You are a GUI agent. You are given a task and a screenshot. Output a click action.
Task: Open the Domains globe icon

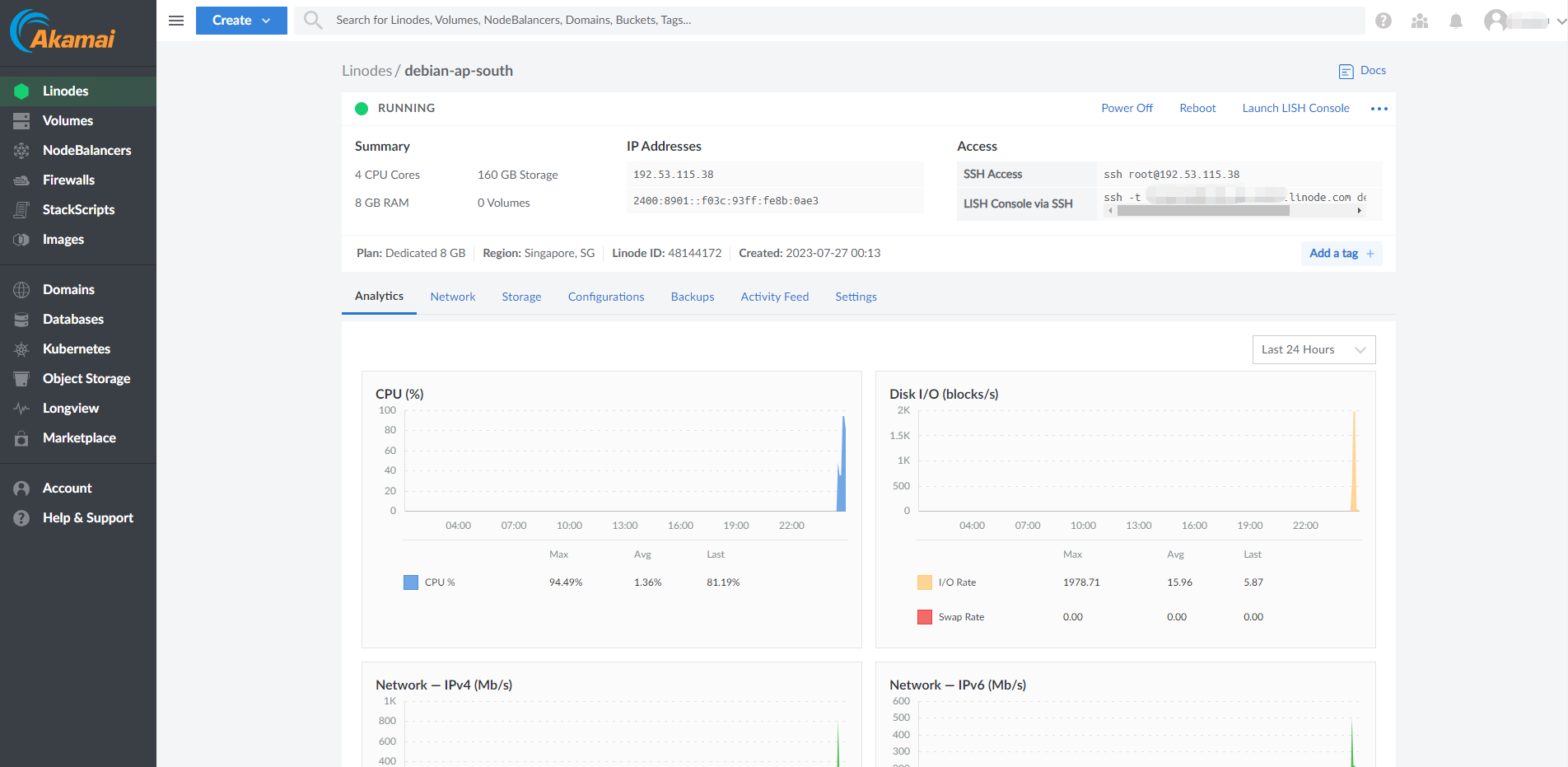(21, 290)
